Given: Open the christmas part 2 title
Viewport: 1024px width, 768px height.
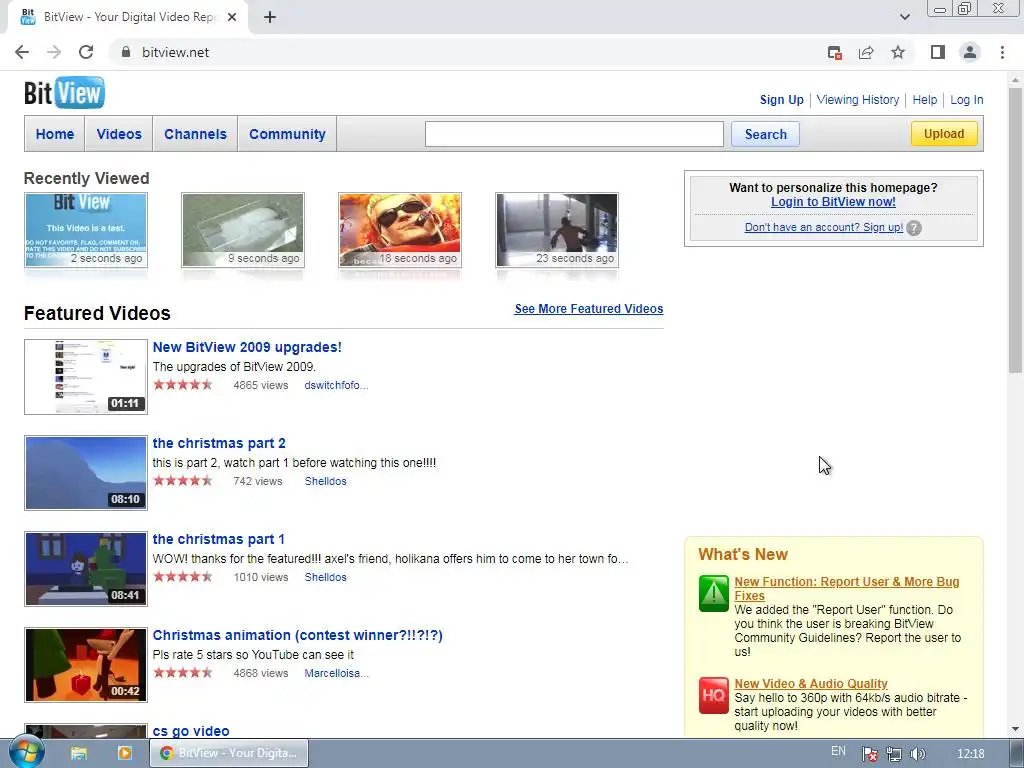Looking at the screenshot, I should 219,443.
